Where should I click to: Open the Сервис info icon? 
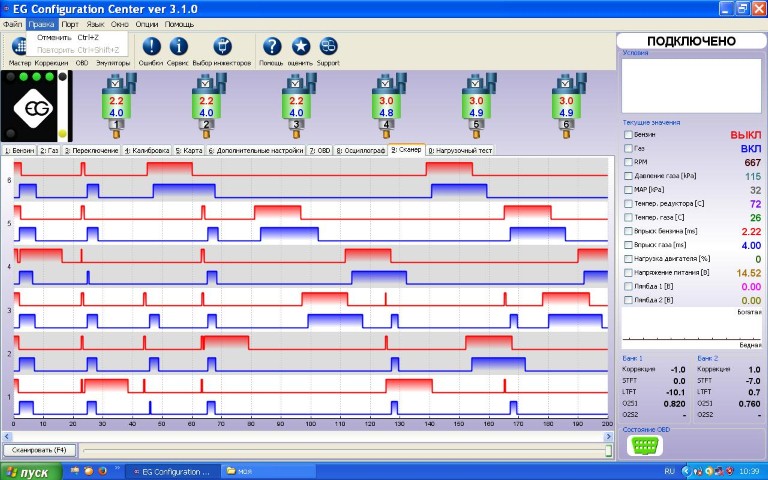(x=179, y=46)
